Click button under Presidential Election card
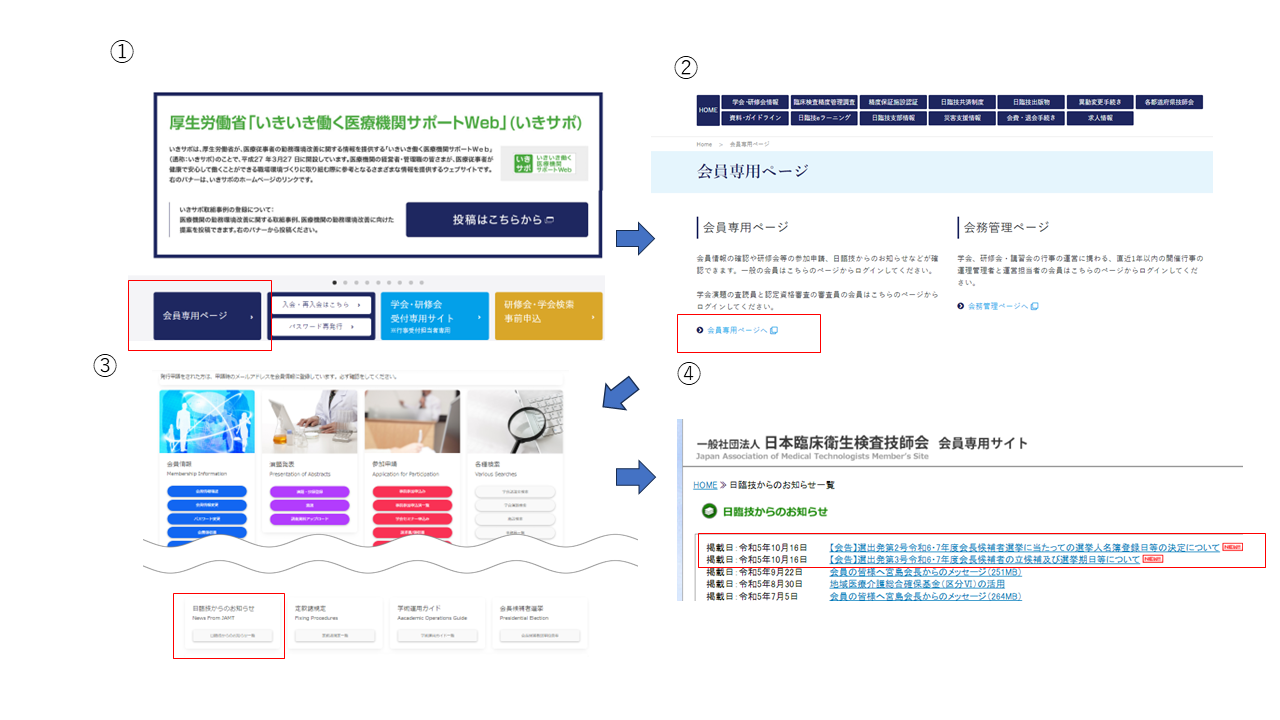 point(540,635)
